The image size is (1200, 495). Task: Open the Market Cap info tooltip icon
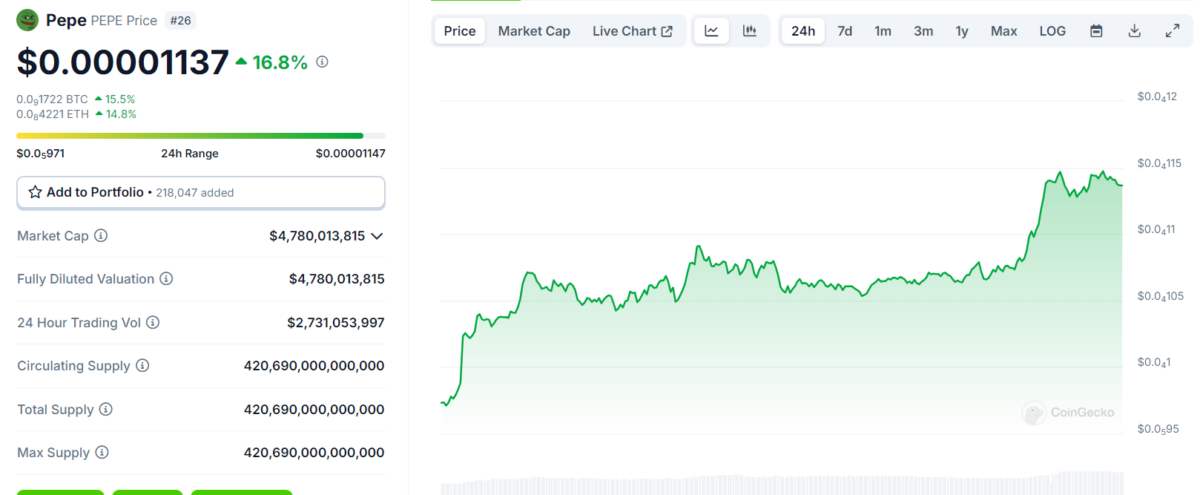click(x=101, y=236)
